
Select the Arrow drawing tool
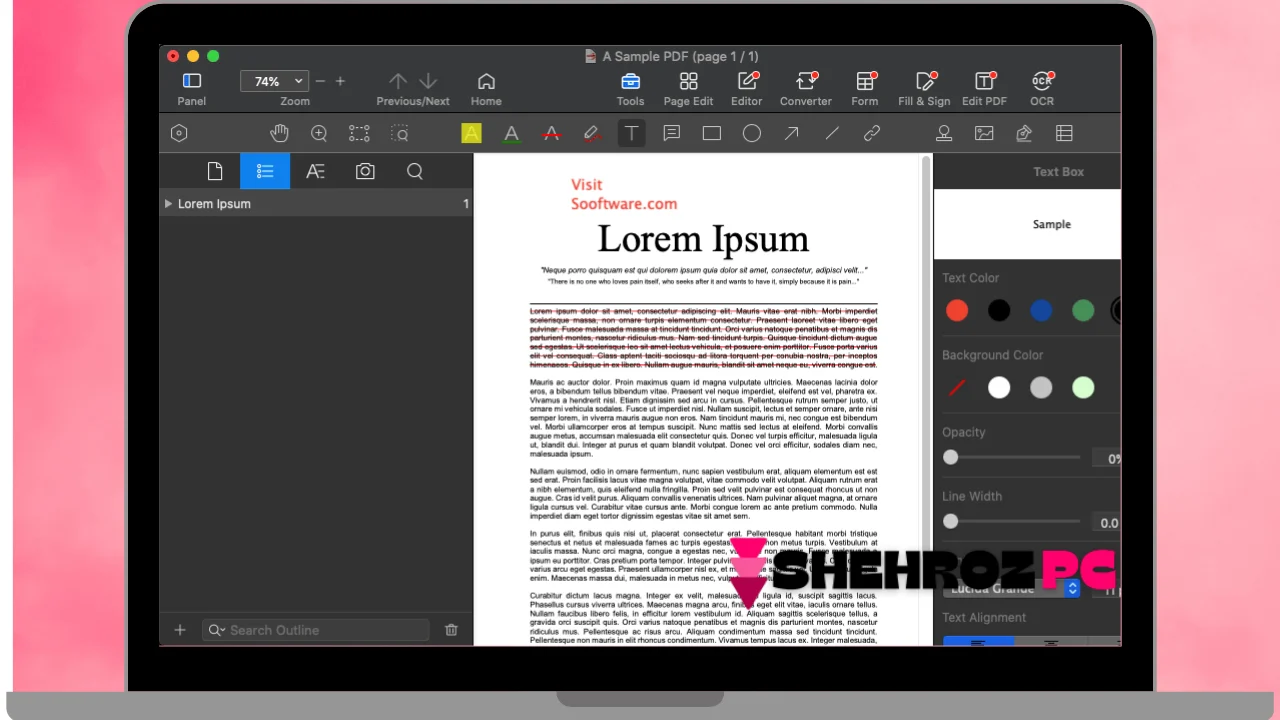(792, 133)
